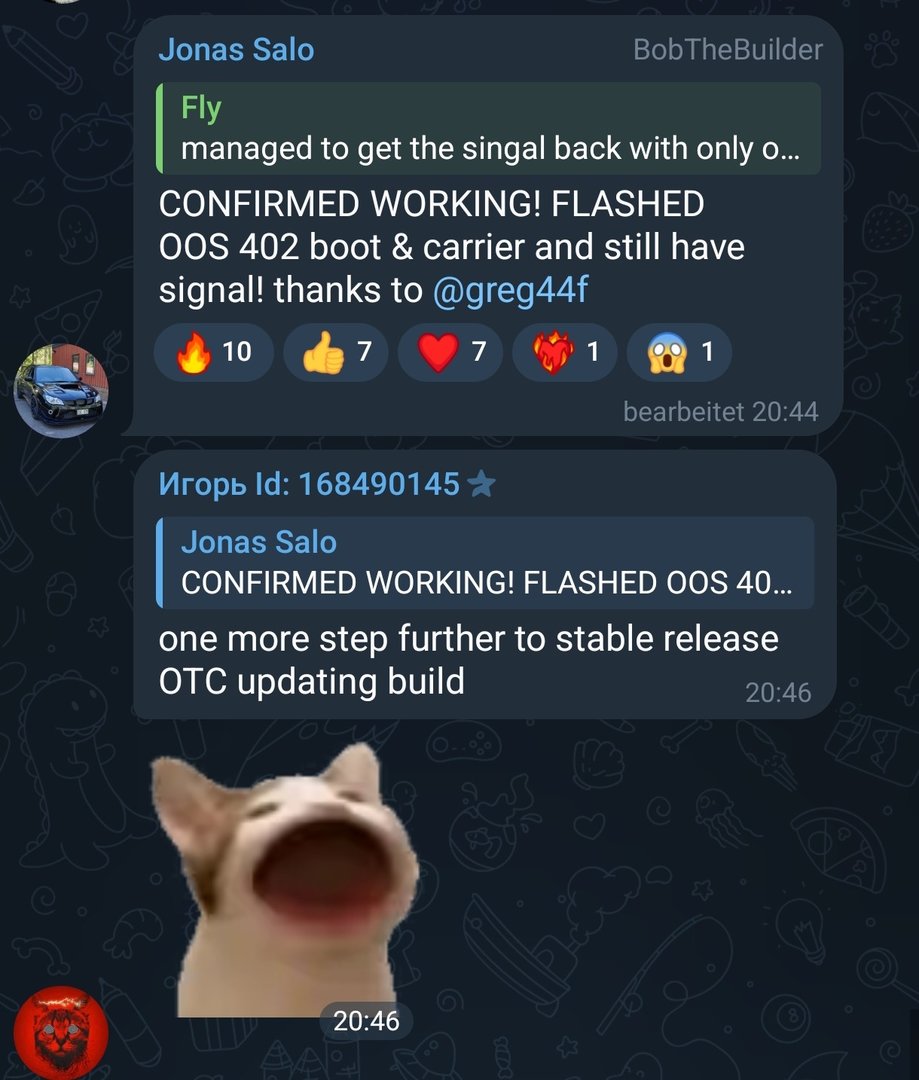
Task: Tap the sticker's 20:46 timestamp badge
Action: tap(366, 1021)
